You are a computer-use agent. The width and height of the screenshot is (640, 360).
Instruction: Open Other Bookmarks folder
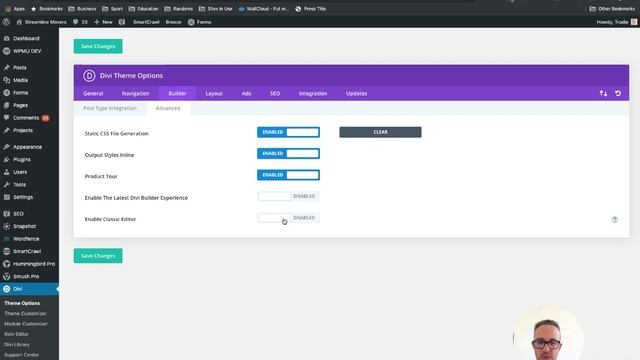pyautogui.click(x=612, y=9)
